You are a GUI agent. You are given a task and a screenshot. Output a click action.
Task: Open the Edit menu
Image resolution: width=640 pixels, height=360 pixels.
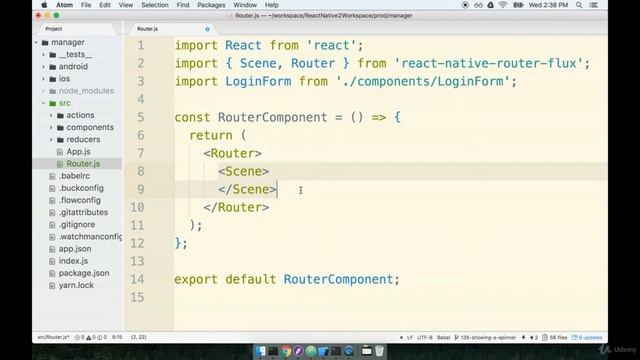point(105,5)
